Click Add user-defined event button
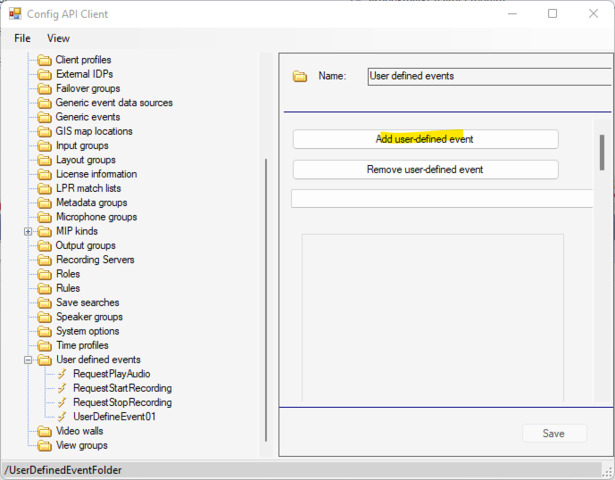 click(425, 140)
